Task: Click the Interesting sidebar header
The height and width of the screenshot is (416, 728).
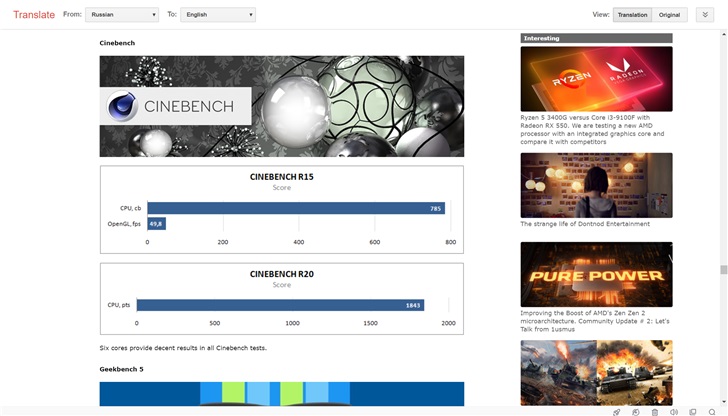Action: click(596, 38)
